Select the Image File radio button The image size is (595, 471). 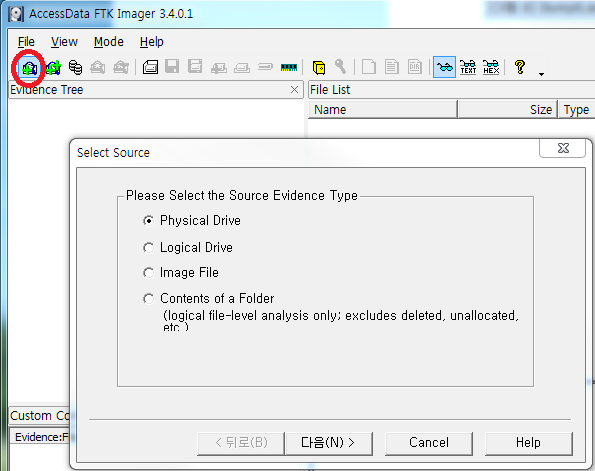pos(148,273)
